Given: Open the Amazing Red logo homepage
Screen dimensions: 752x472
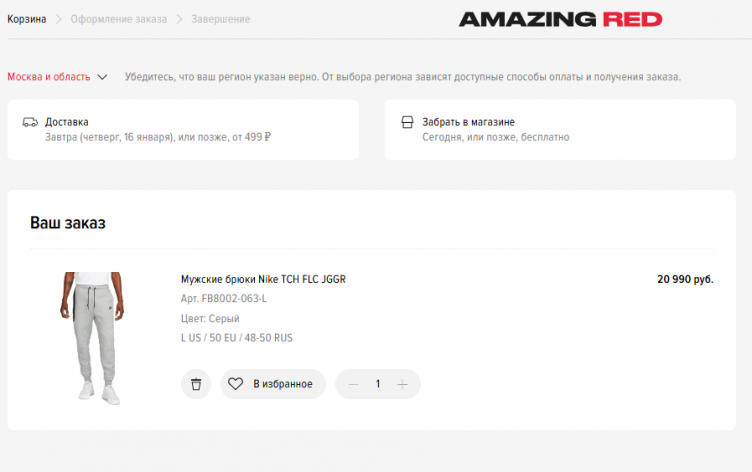Looking at the screenshot, I should [x=560, y=19].
